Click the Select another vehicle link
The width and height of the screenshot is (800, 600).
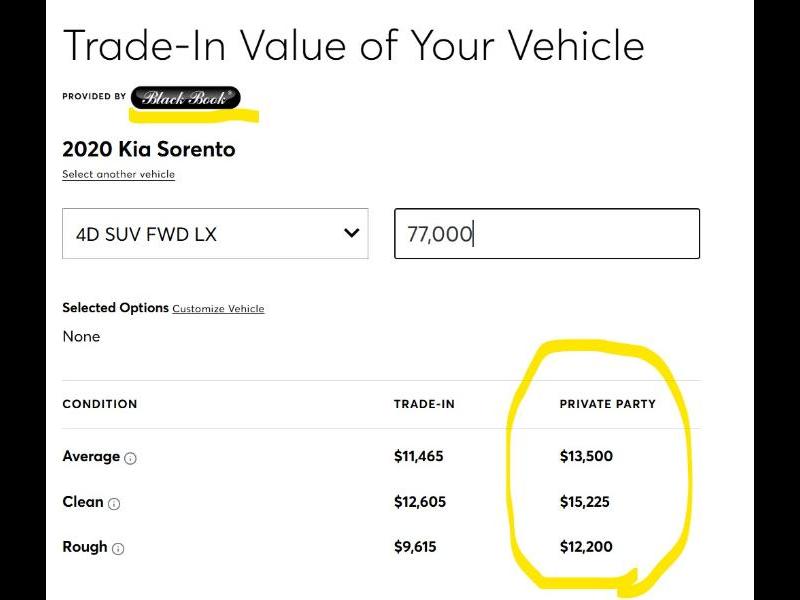pos(117,173)
